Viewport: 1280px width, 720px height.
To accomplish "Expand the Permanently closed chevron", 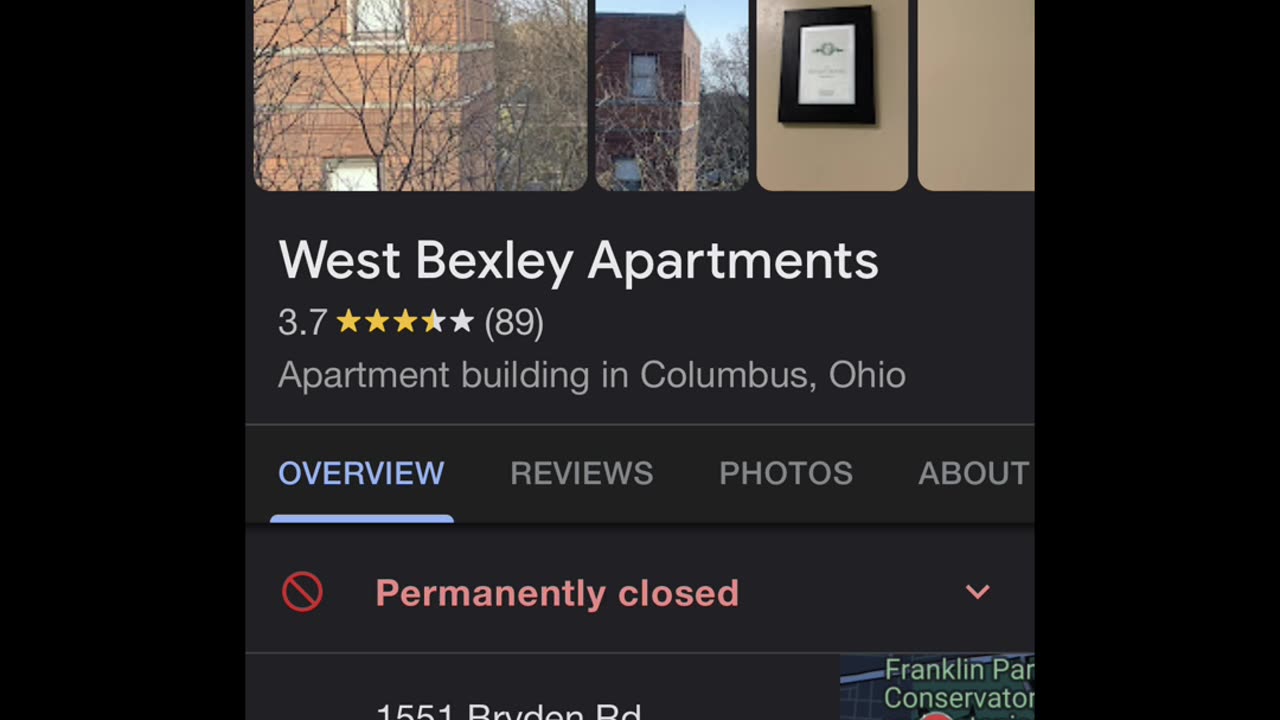I will tap(977, 592).
